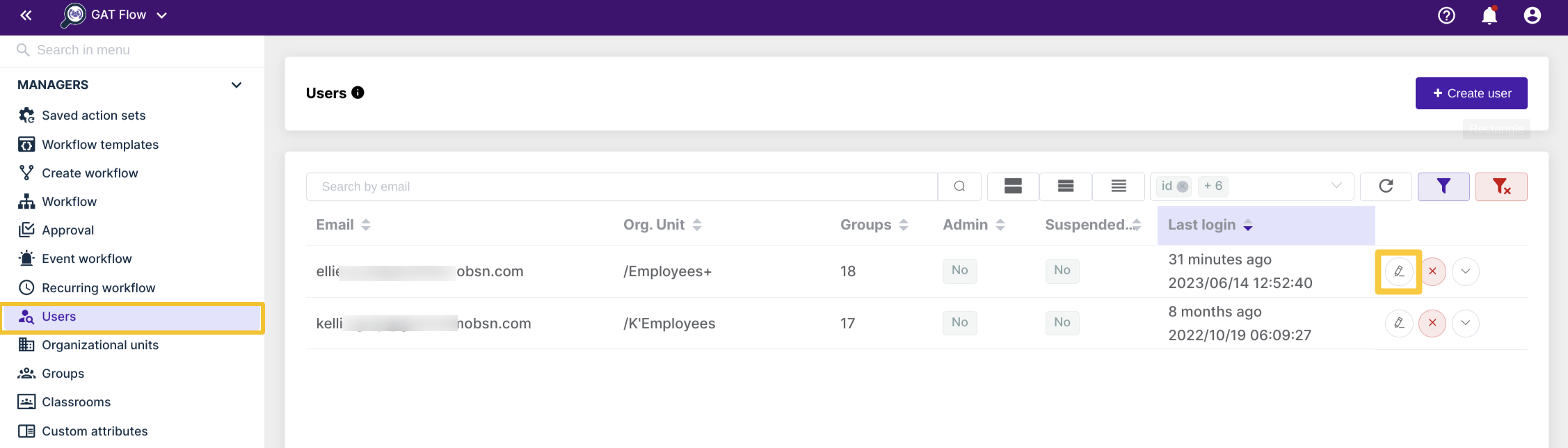
Task: Refresh the users table
Action: coord(1386,186)
